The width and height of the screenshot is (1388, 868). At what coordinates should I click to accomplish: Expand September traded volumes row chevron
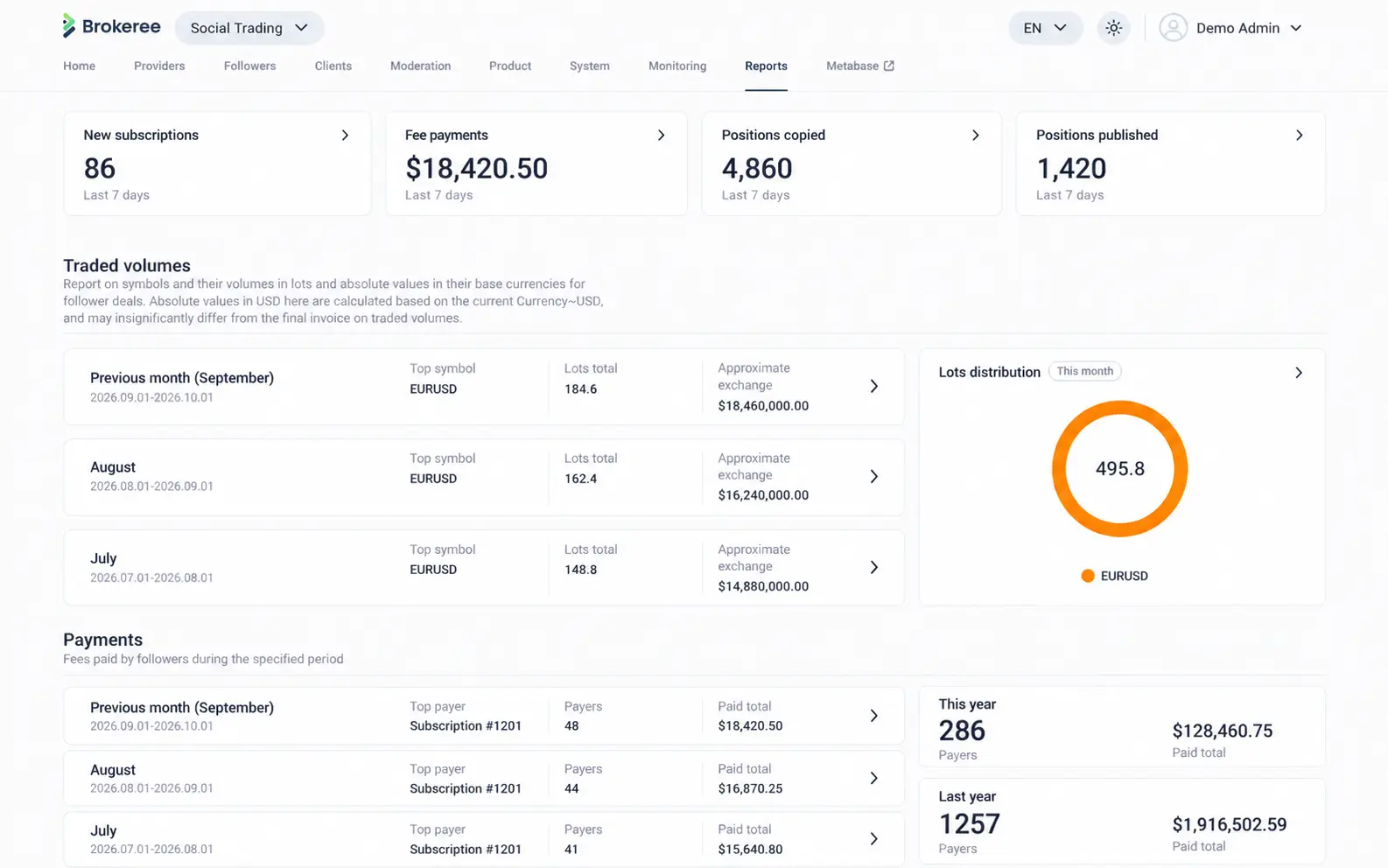pos(873,386)
